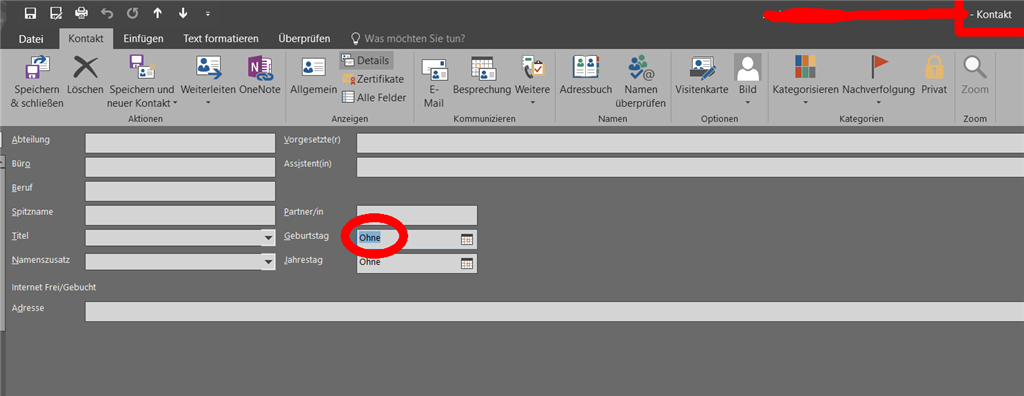Screen dimensions: 1024x396
Task: Open the Adressbuch
Action: 585,75
